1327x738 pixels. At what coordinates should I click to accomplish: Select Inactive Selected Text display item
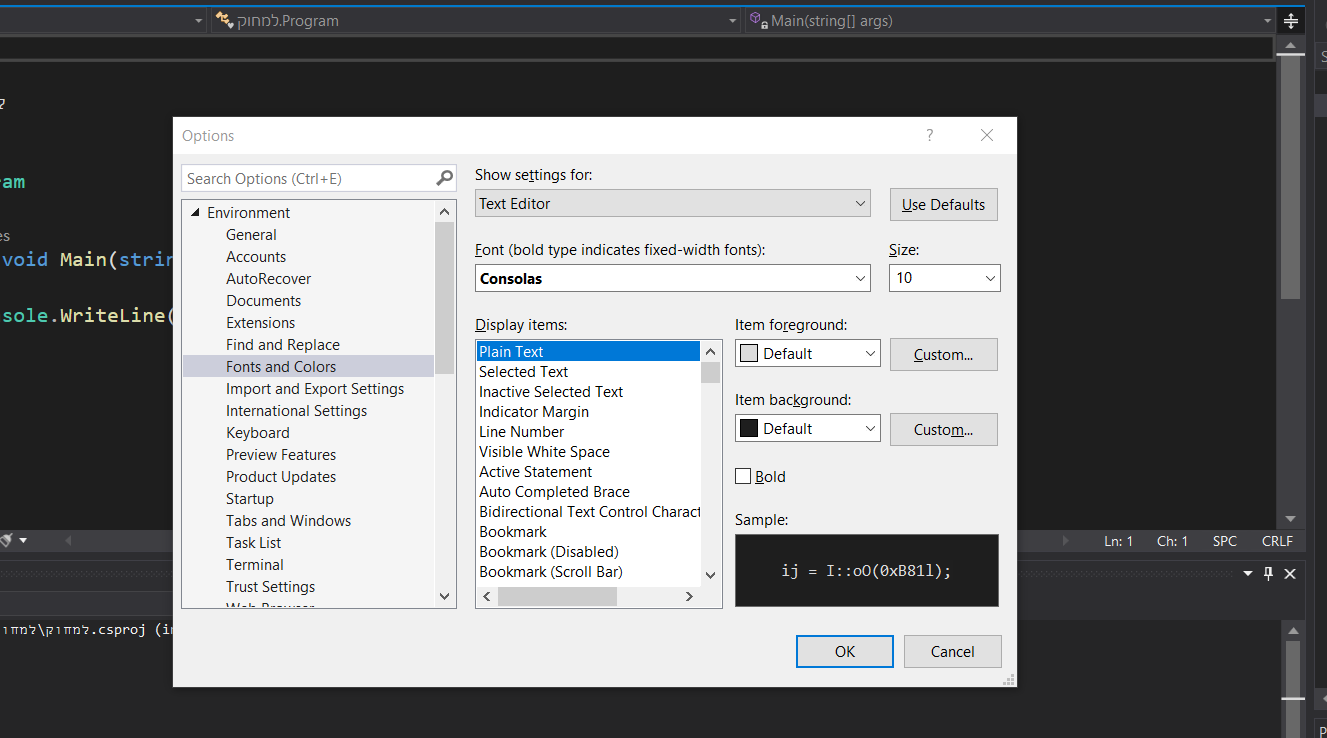[x=588, y=391]
